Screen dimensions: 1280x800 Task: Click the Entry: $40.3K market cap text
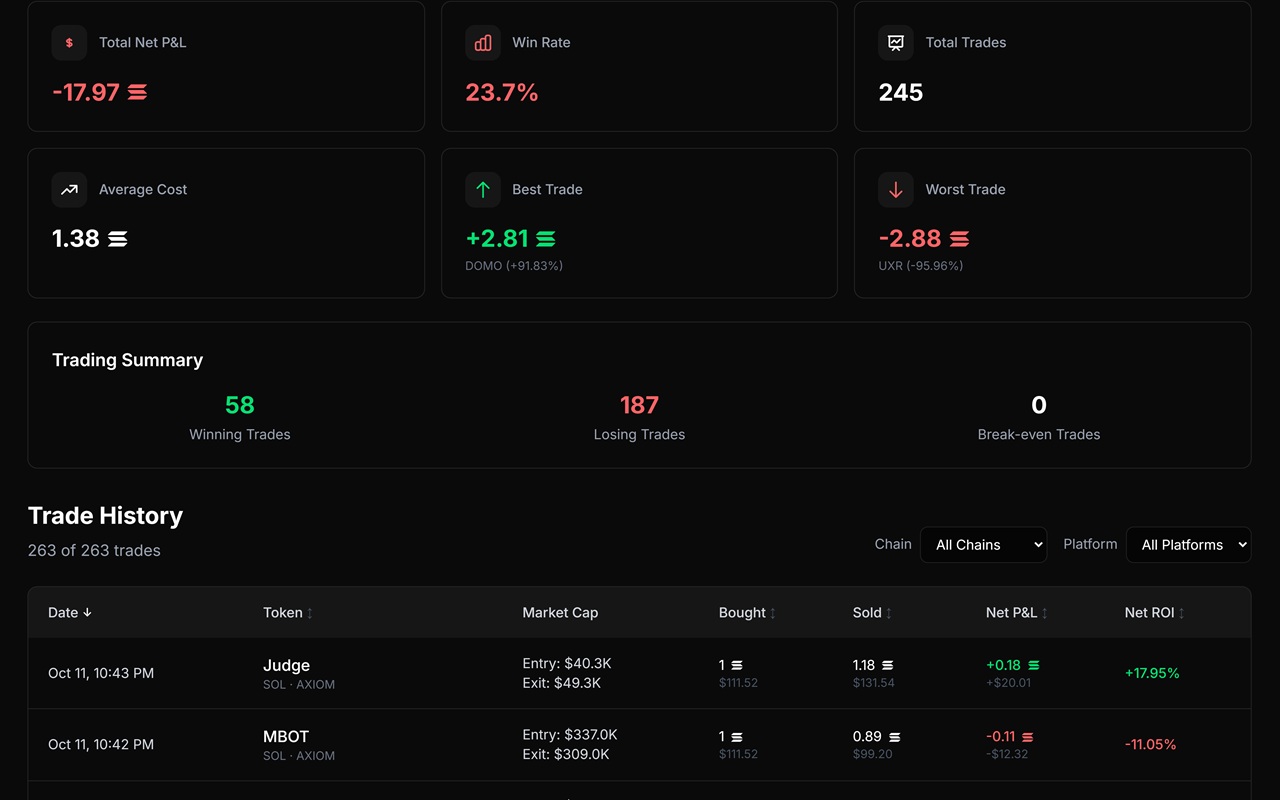click(567, 664)
